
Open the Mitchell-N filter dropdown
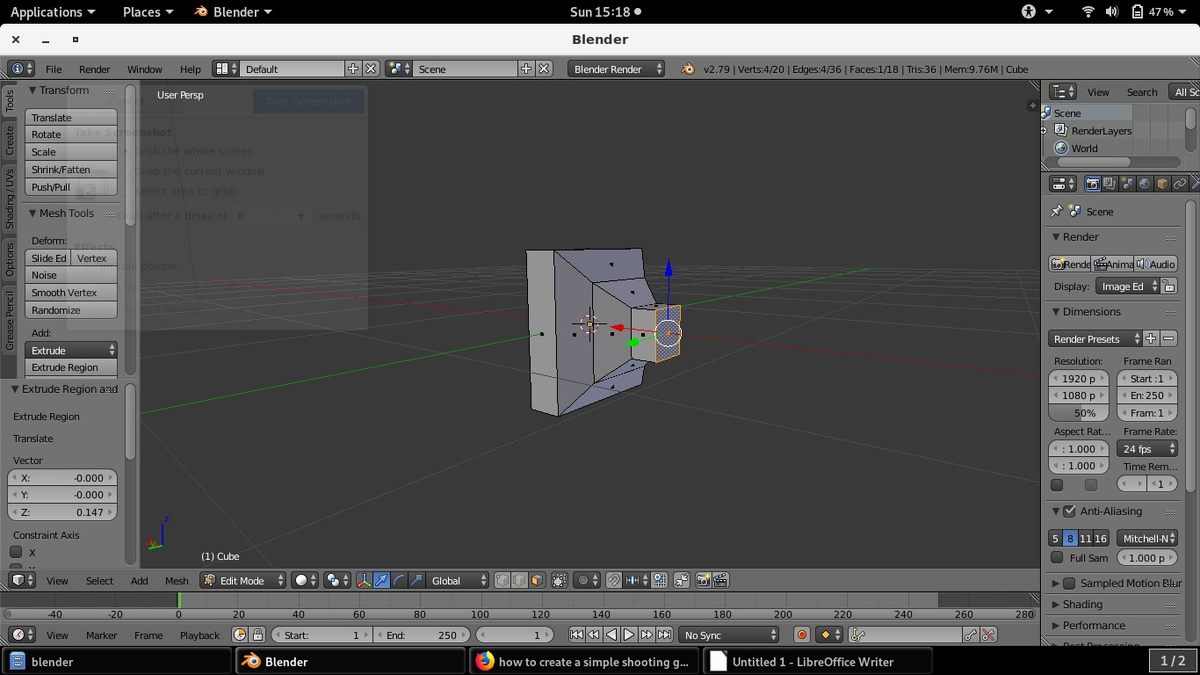point(1146,538)
